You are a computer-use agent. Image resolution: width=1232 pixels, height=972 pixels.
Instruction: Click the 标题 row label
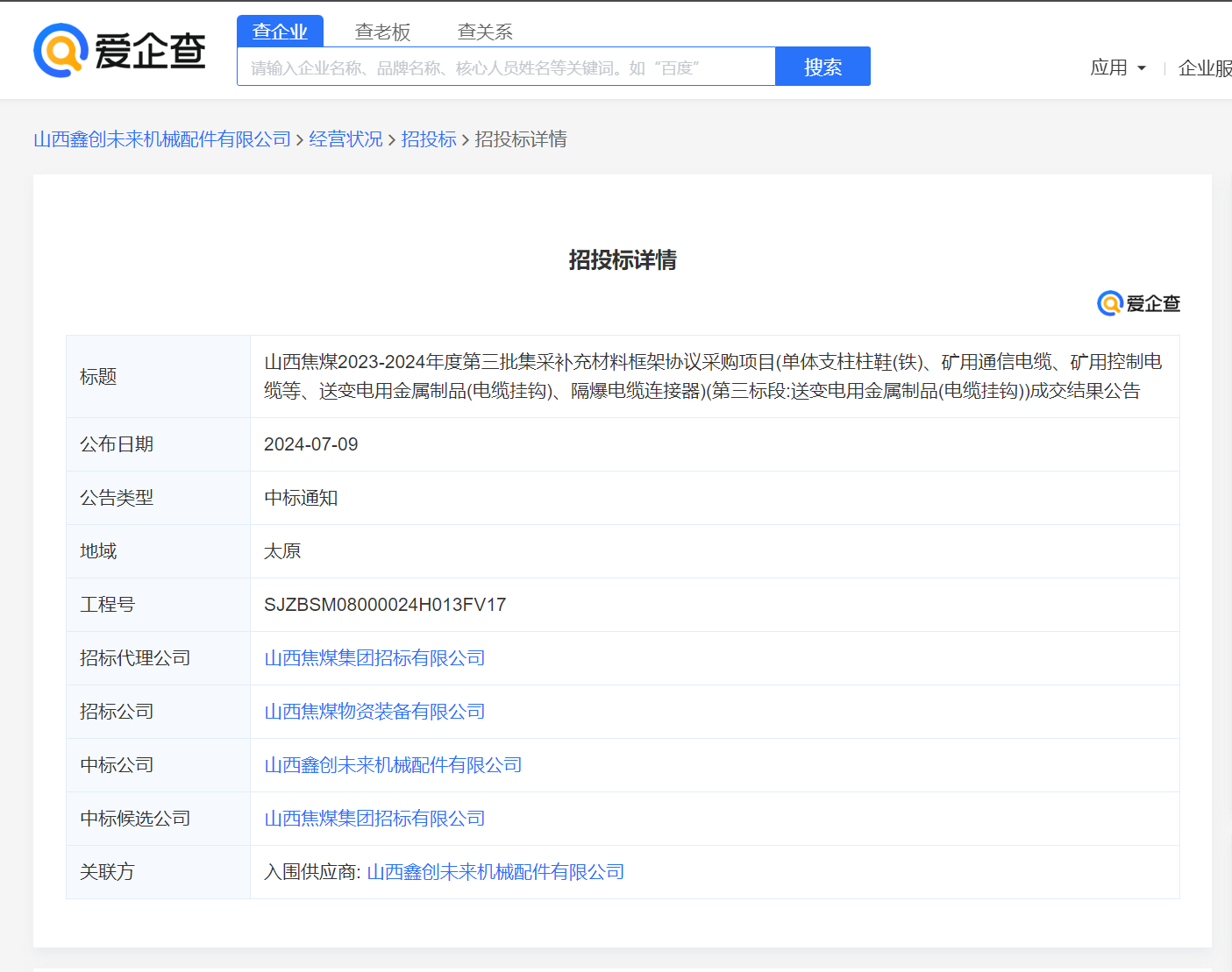point(98,377)
